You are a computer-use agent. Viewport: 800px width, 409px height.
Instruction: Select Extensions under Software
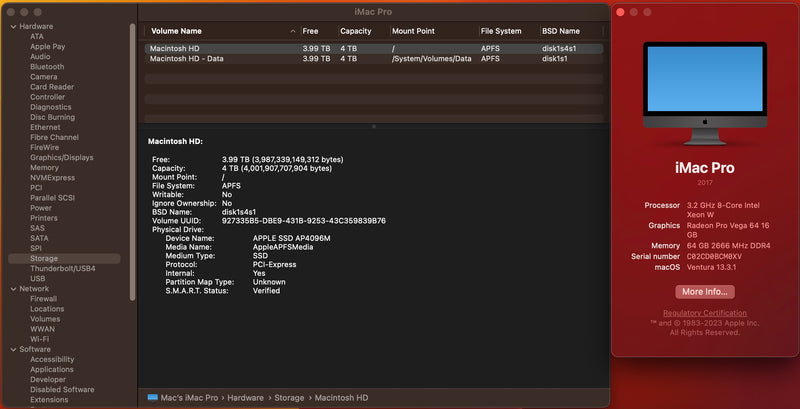tap(49, 400)
